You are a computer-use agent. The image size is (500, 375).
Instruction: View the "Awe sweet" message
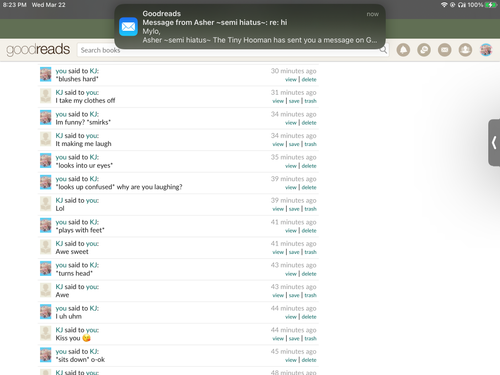[x=278, y=252]
